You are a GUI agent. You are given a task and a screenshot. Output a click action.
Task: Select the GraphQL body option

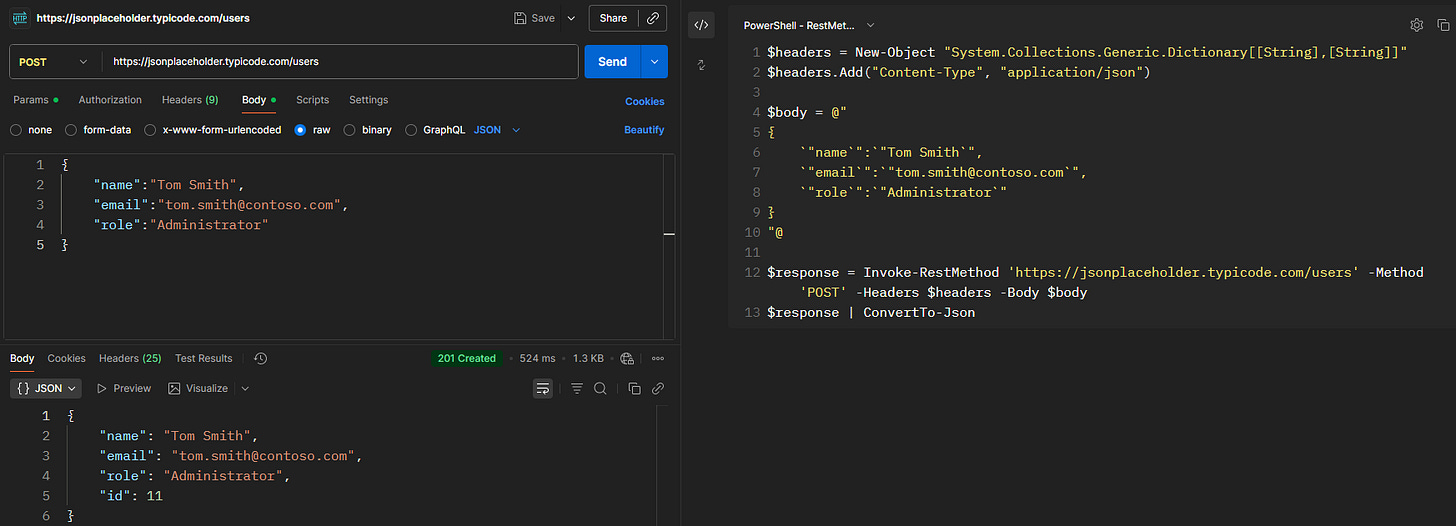412,130
